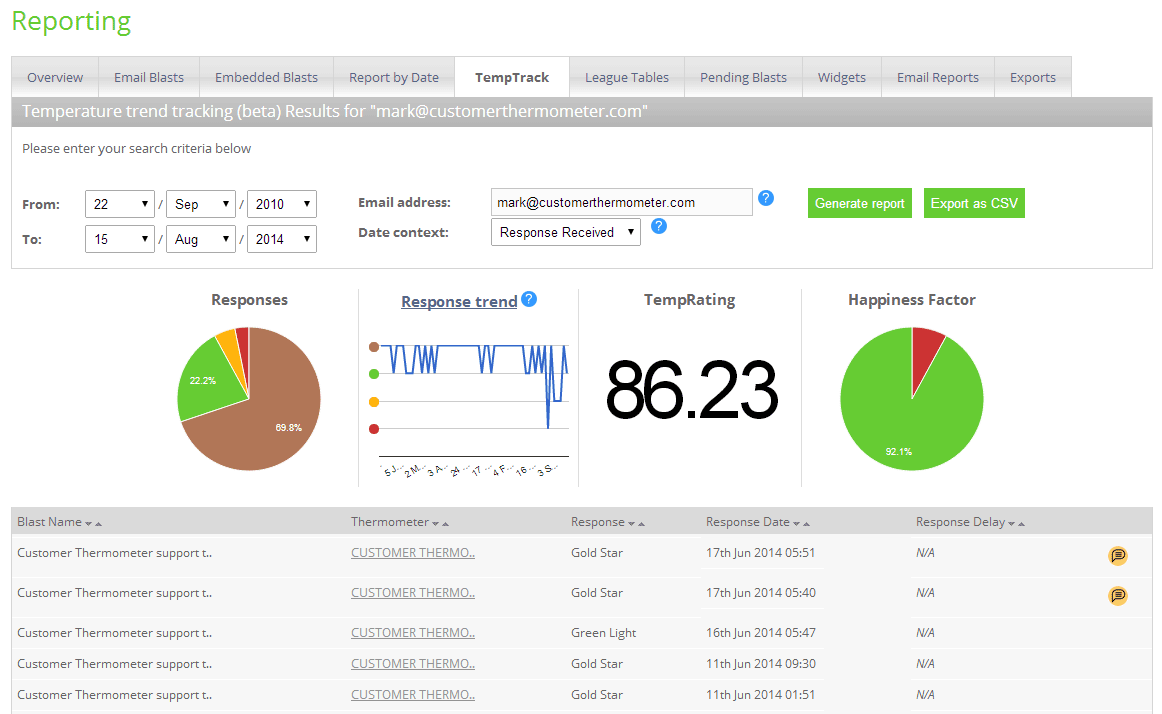
Task: Click the Response Delay column header
Action: tap(960, 522)
